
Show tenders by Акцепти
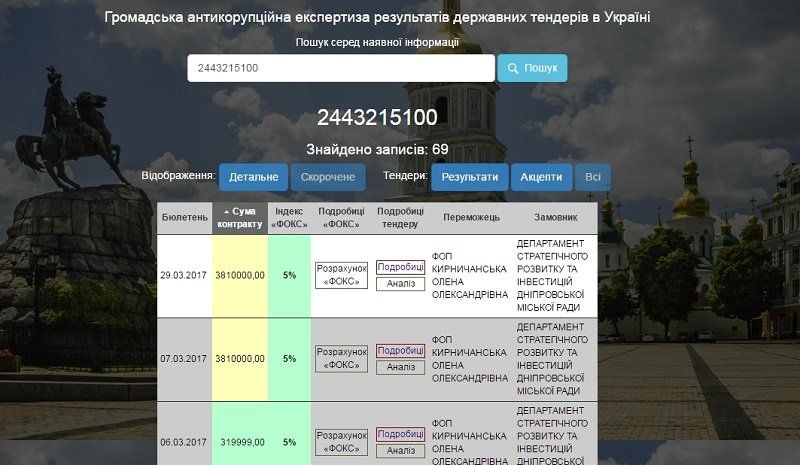coord(541,177)
